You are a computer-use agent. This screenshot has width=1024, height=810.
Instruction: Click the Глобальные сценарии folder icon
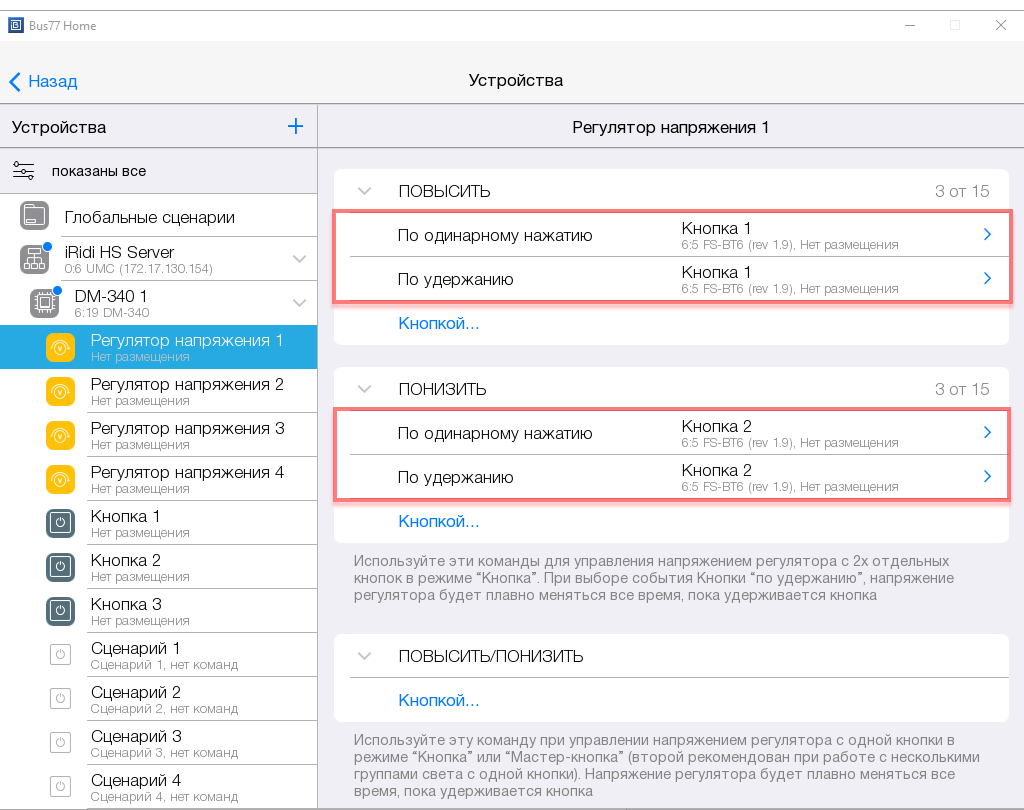34,216
